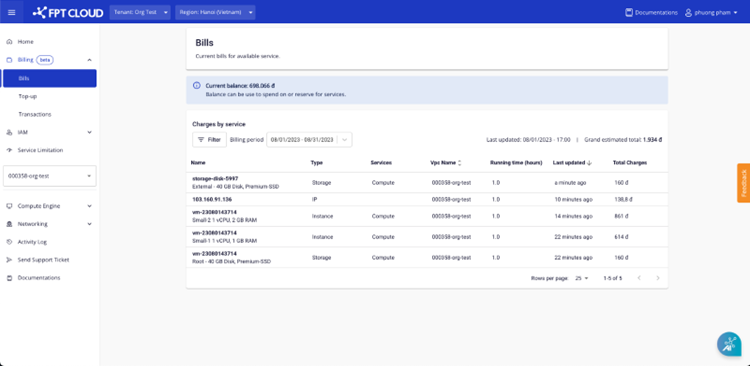The width and height of the screenshot is (750, 366).
Task: Open the phuong pham account menu
Action: [x=712, y=12]
